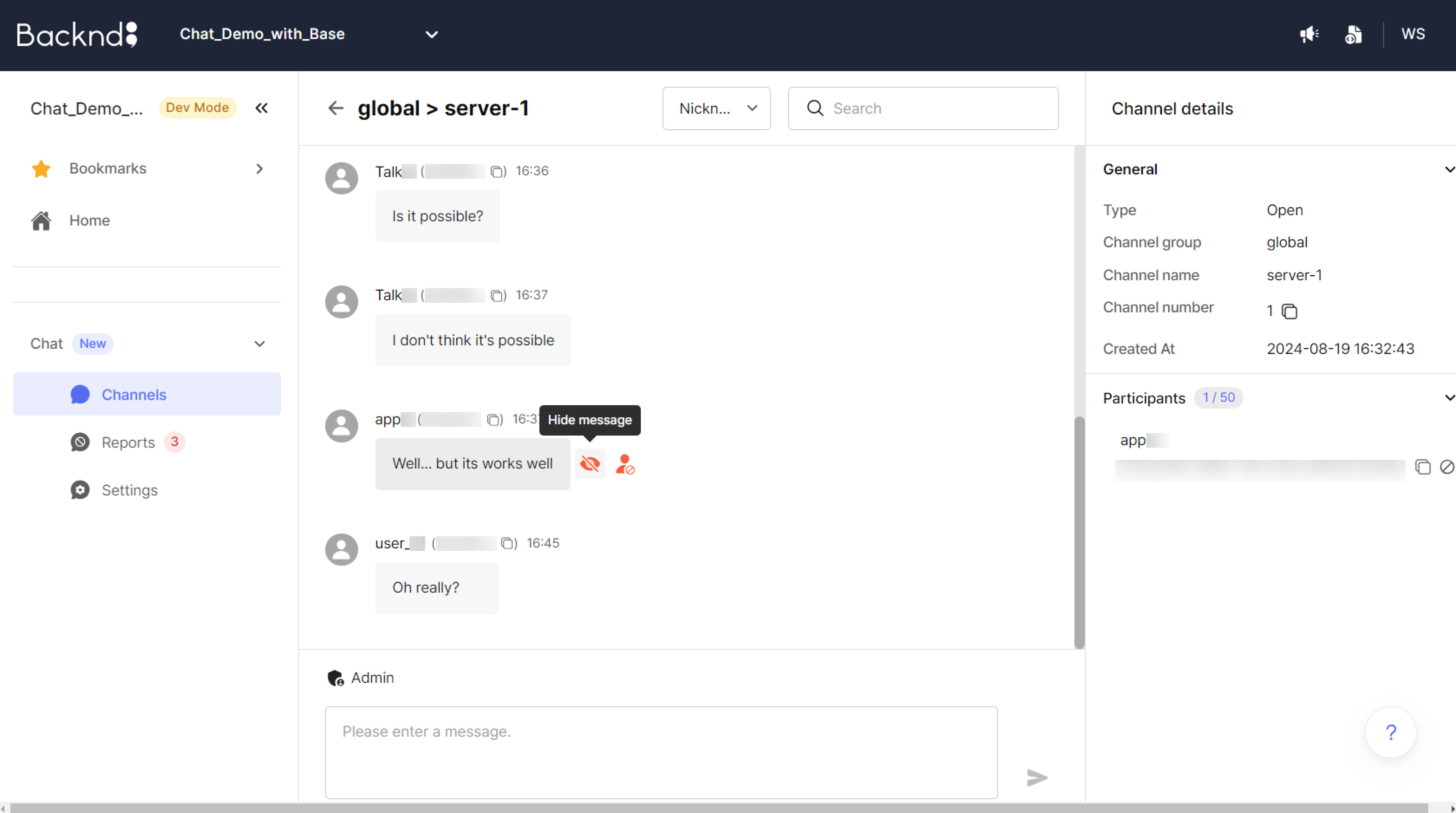Click the Bookmarks star icon
This screenshot has width=1456, height=813.
tap(41, 169)
